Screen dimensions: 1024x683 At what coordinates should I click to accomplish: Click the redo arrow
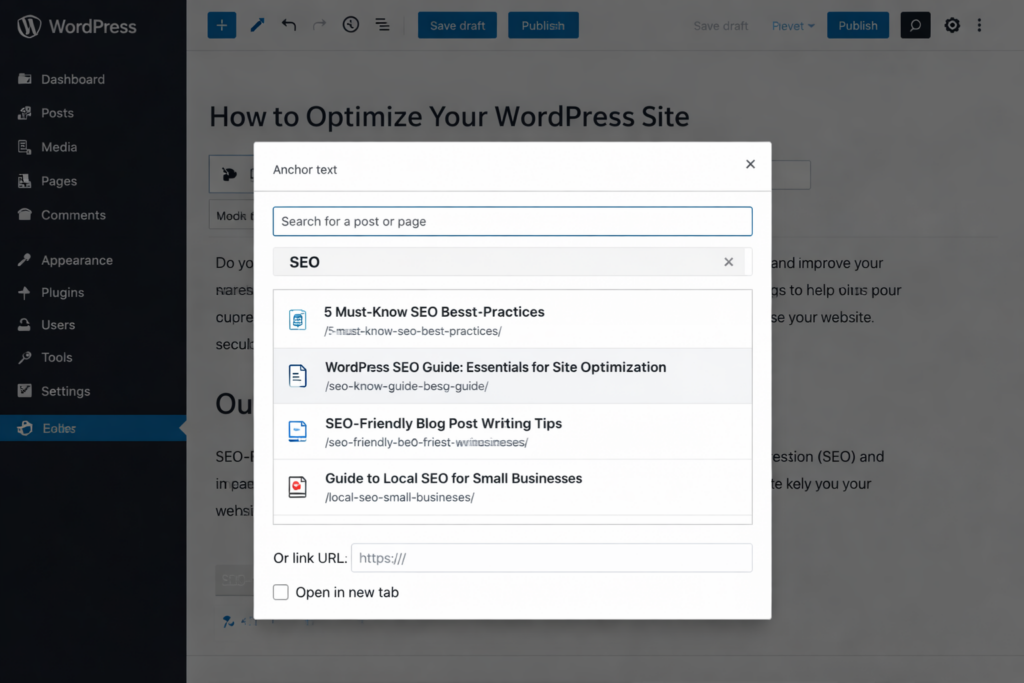click(x=319, y=25)
